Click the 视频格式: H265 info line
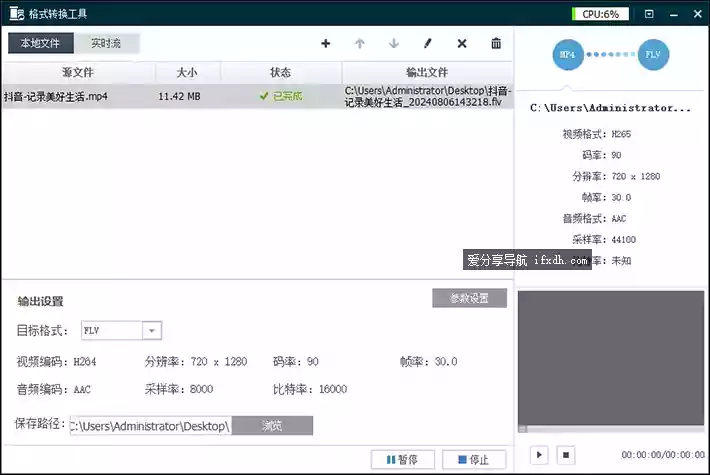 pos(597,134)
